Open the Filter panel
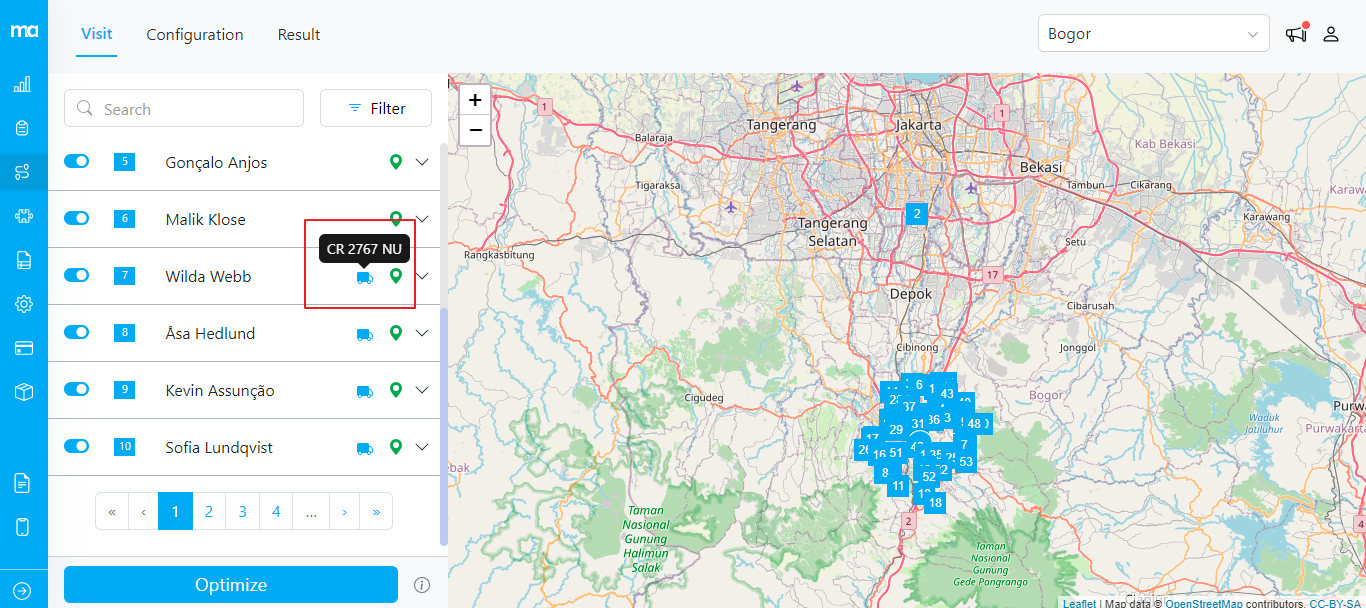The width and height of the screenshot is (1366, 608). 376,107
